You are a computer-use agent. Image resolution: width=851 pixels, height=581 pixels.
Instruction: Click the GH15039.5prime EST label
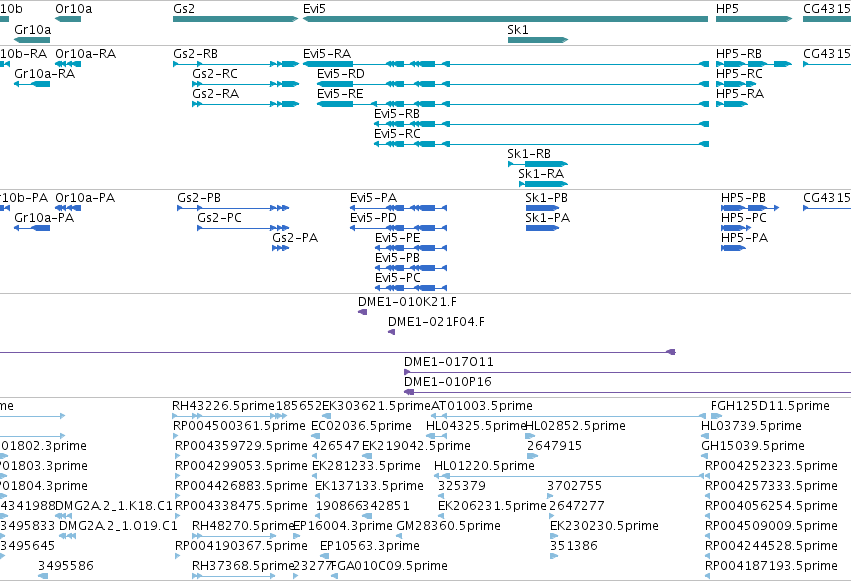[753, 446]
